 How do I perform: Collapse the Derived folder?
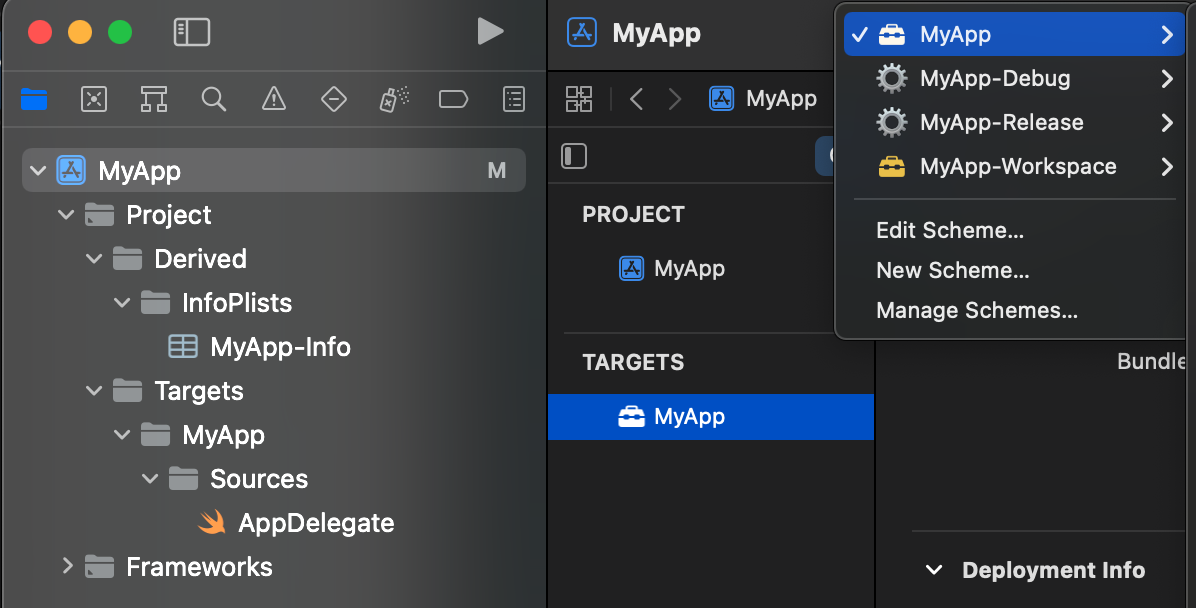(x=94, y=259)
